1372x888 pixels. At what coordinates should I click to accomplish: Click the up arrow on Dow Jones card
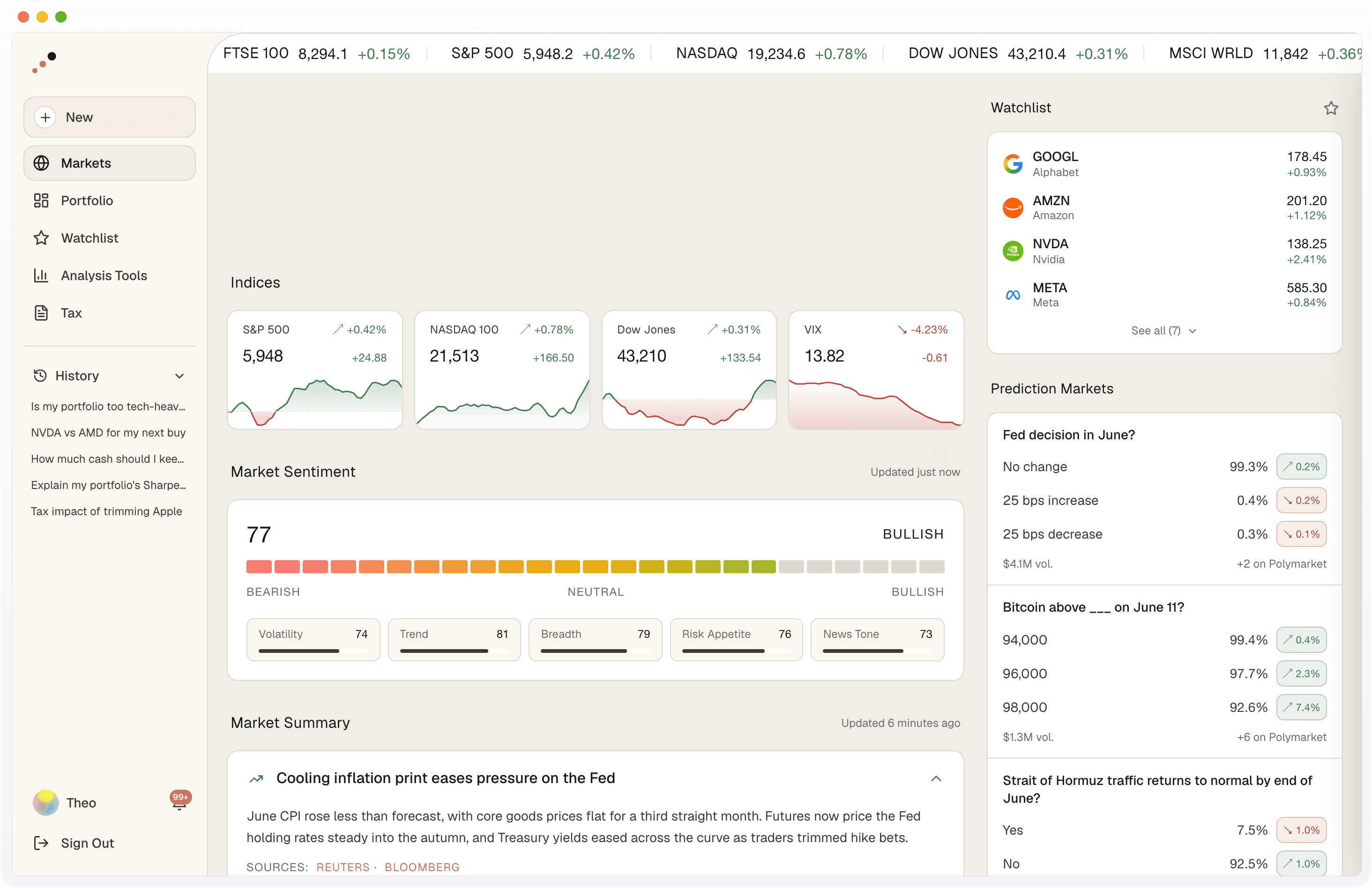712,330
